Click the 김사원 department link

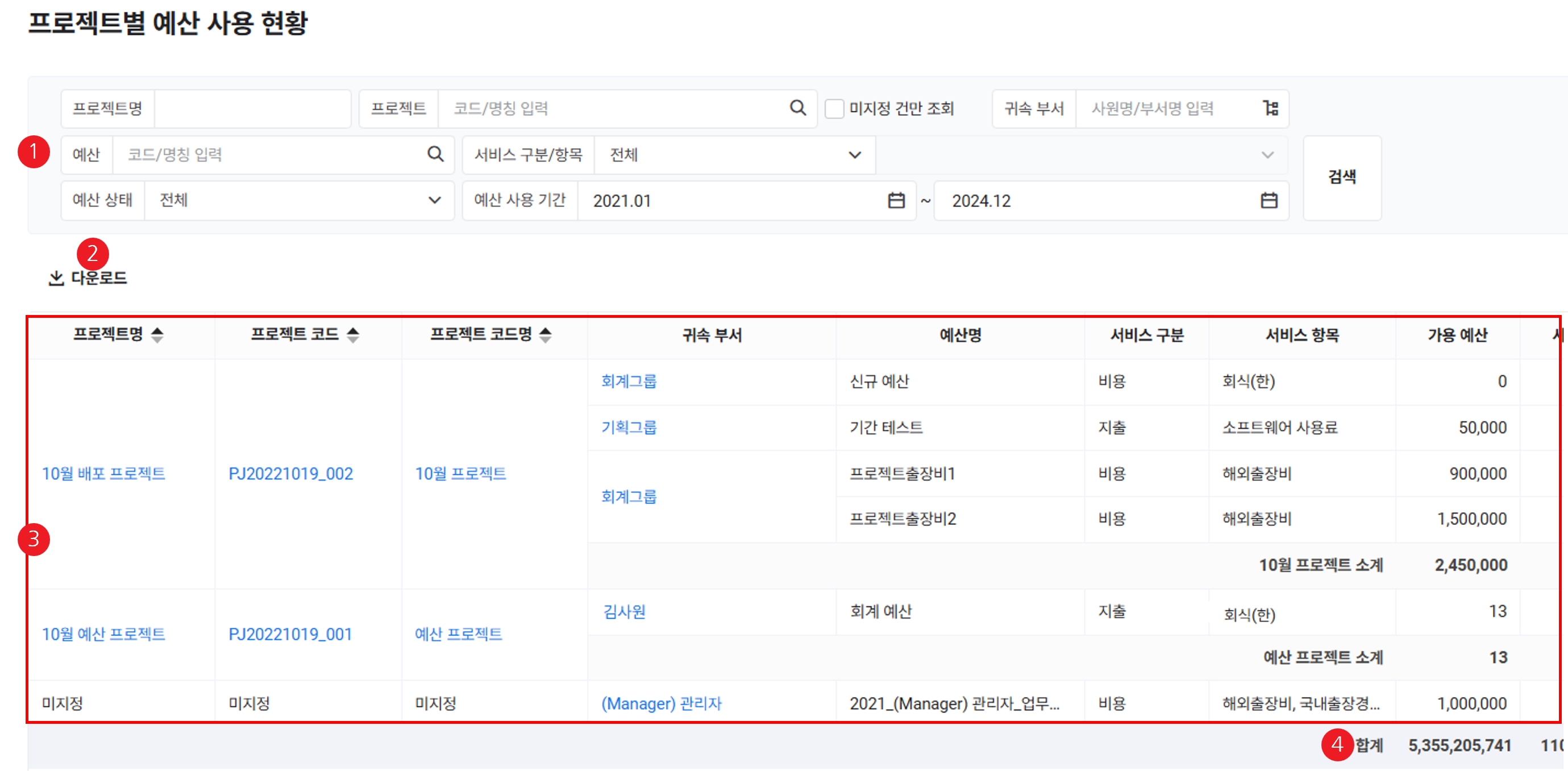pos(624,611)
